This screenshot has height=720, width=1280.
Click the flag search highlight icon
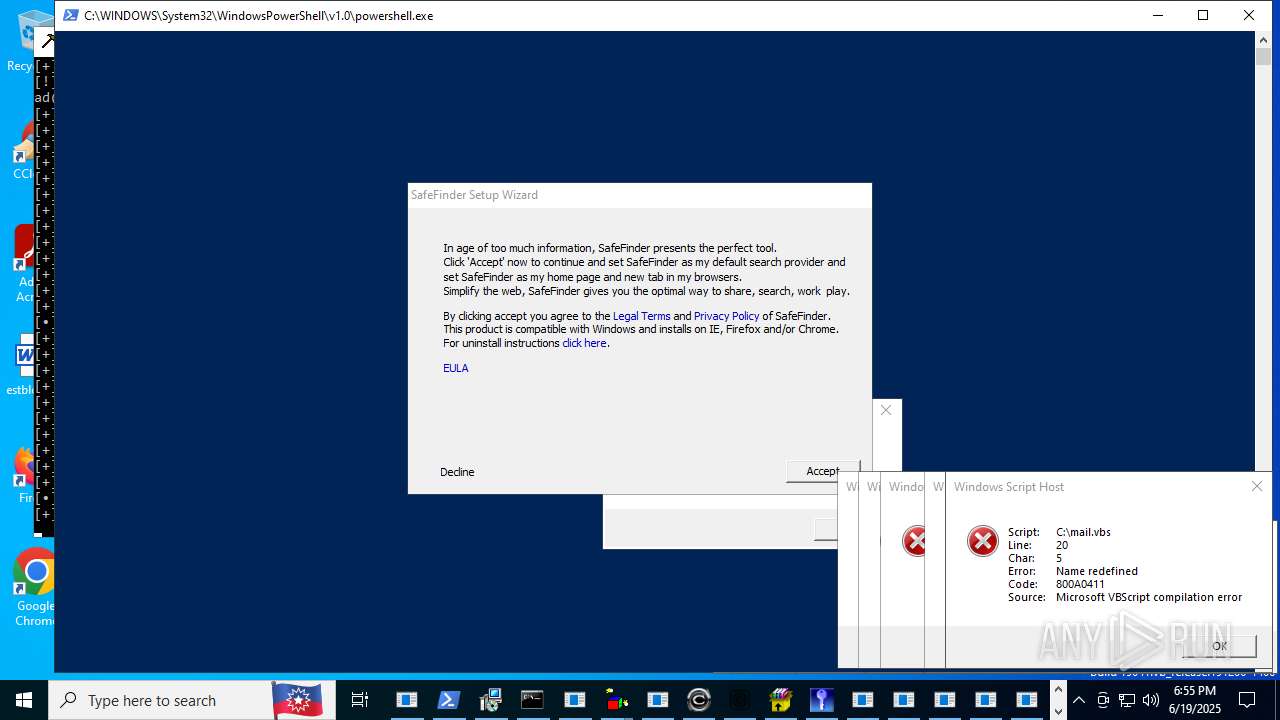pyautogui.click(x=297, y=700)
